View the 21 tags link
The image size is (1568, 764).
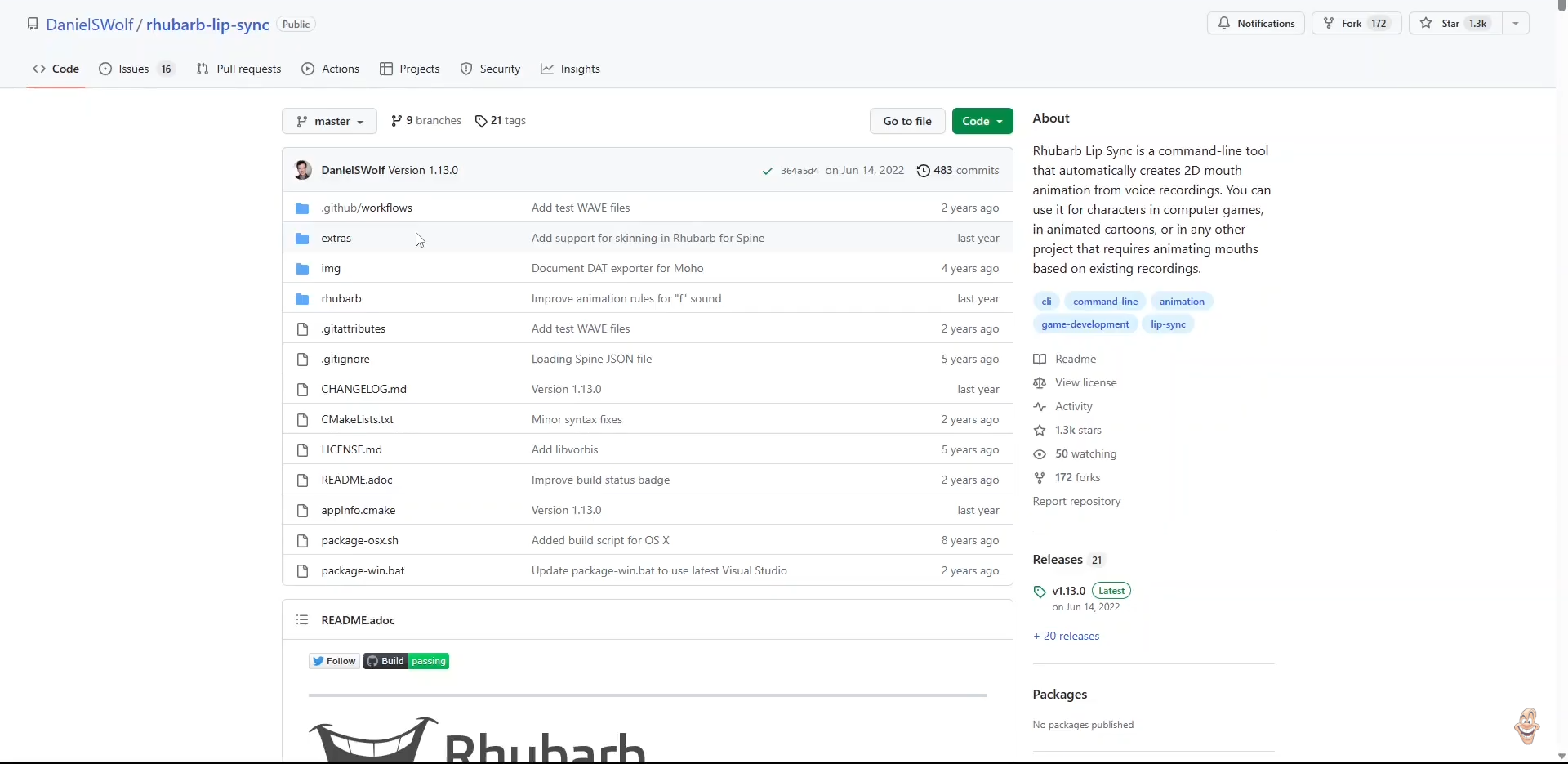pyautogui.click(x=501, y=121)
